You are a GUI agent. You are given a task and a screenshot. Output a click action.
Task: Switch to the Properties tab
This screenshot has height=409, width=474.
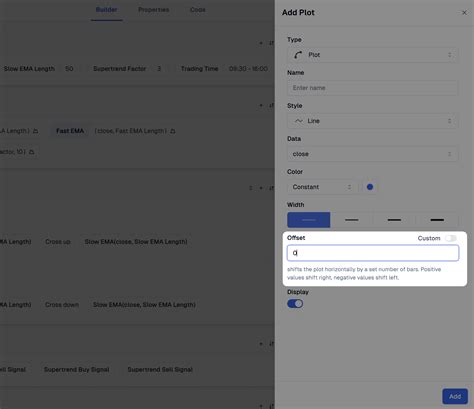pyautogui.click(x=154, y=10)
